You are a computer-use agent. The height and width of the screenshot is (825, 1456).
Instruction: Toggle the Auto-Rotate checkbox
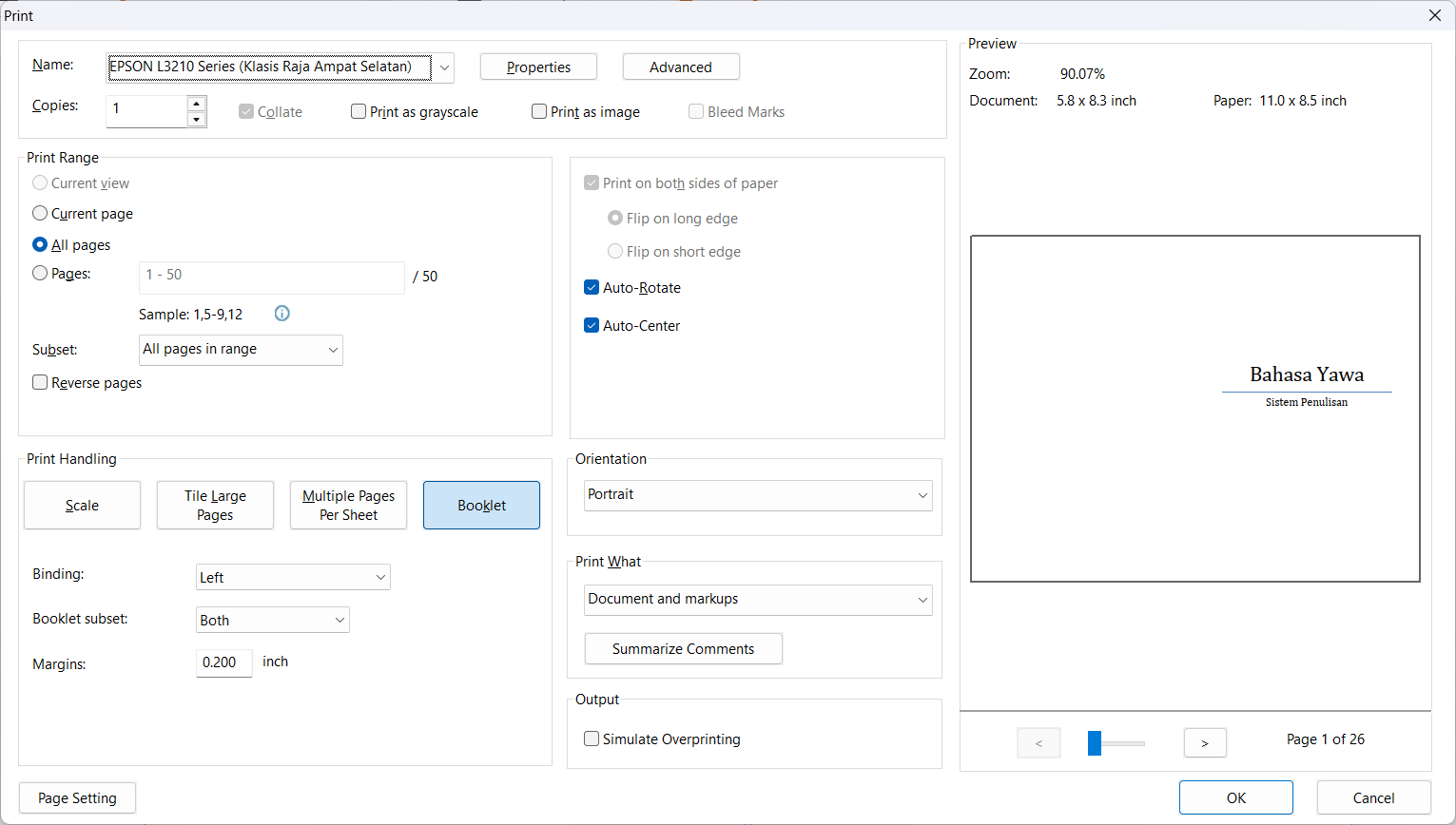click(x=592, y=287)
